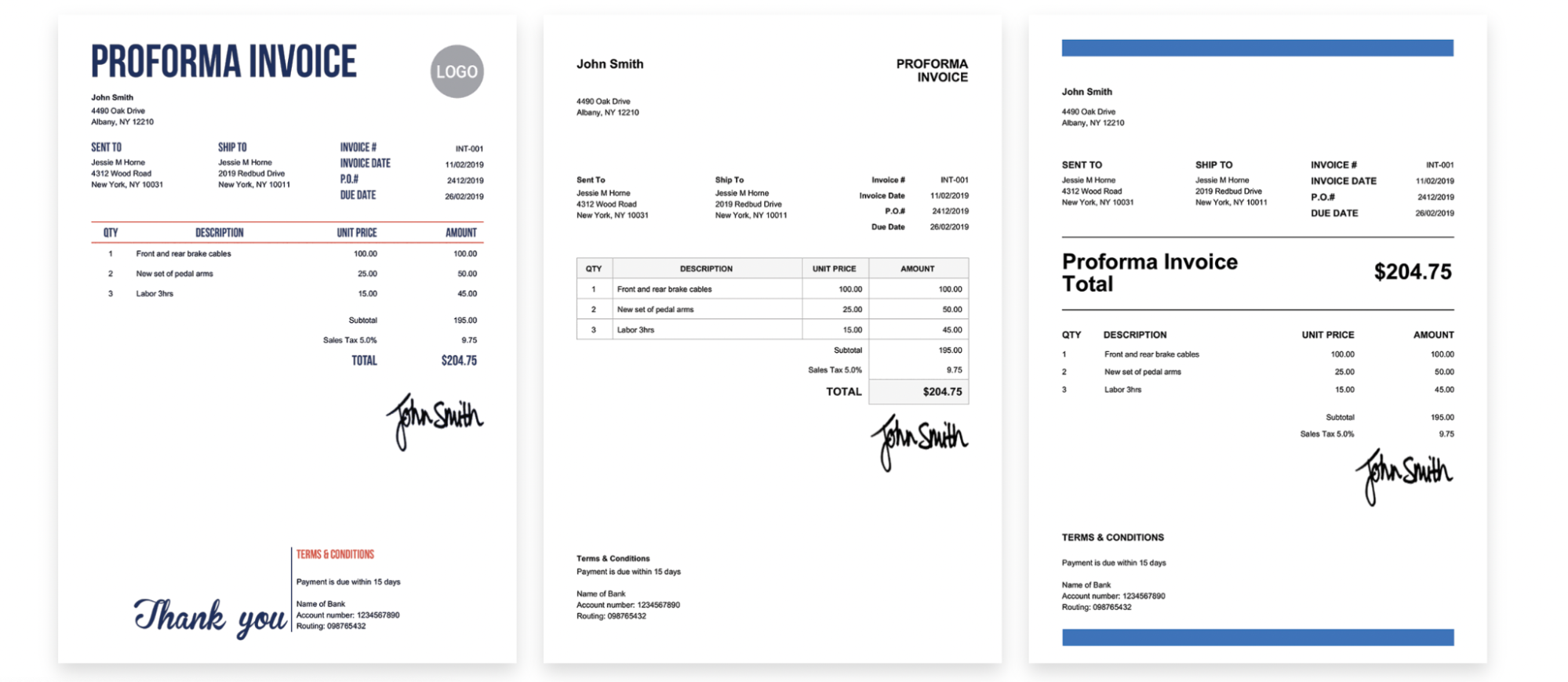
Task: Select the bold "TOTAL" label in the bordered table invoice
Action: pos(843,391)
